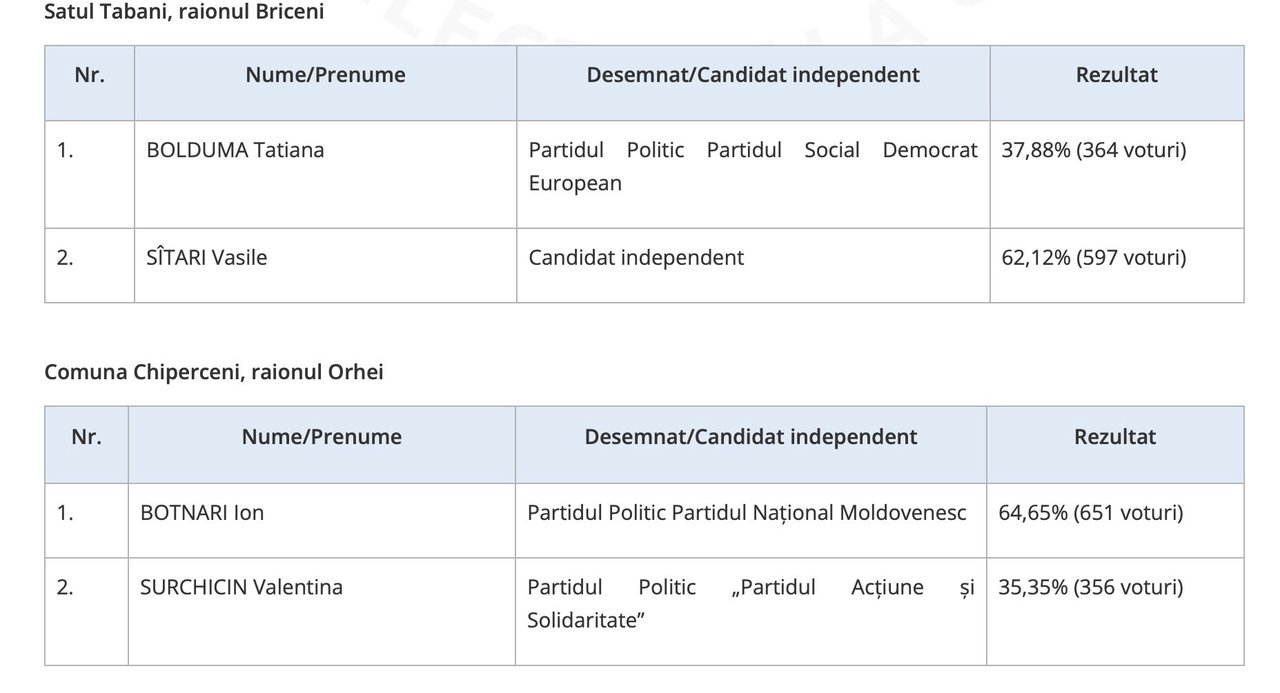Screen dimensions: 1280x693
Task: Select the 62,12% (597 voturi) result cell
Action: 1117,265
